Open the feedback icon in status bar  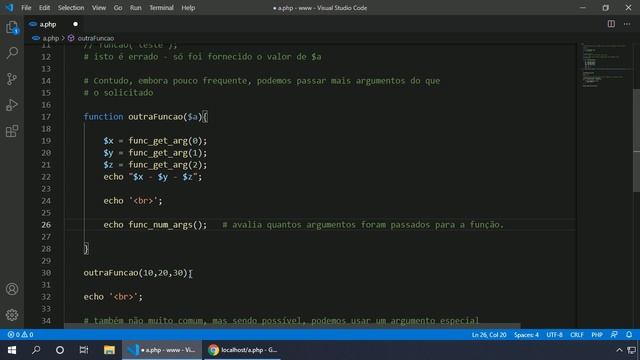click(614, 335)
